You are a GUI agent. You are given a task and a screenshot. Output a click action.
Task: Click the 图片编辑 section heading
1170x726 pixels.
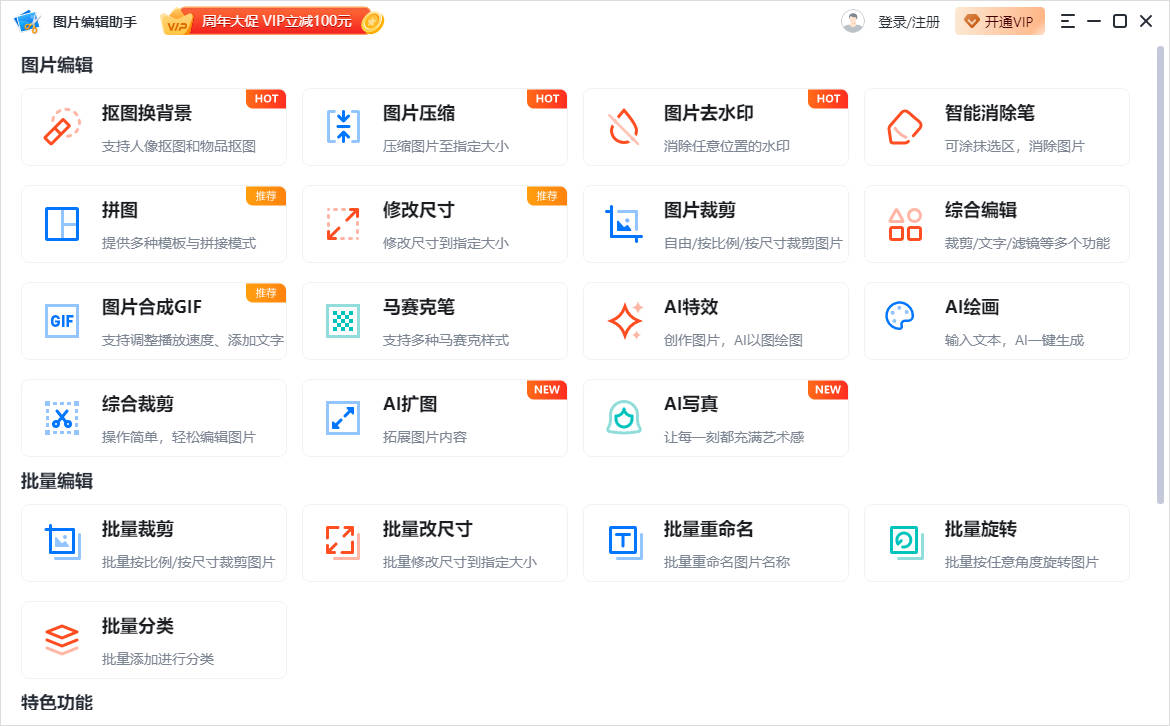pyautogui.click(x=57, y=66)
